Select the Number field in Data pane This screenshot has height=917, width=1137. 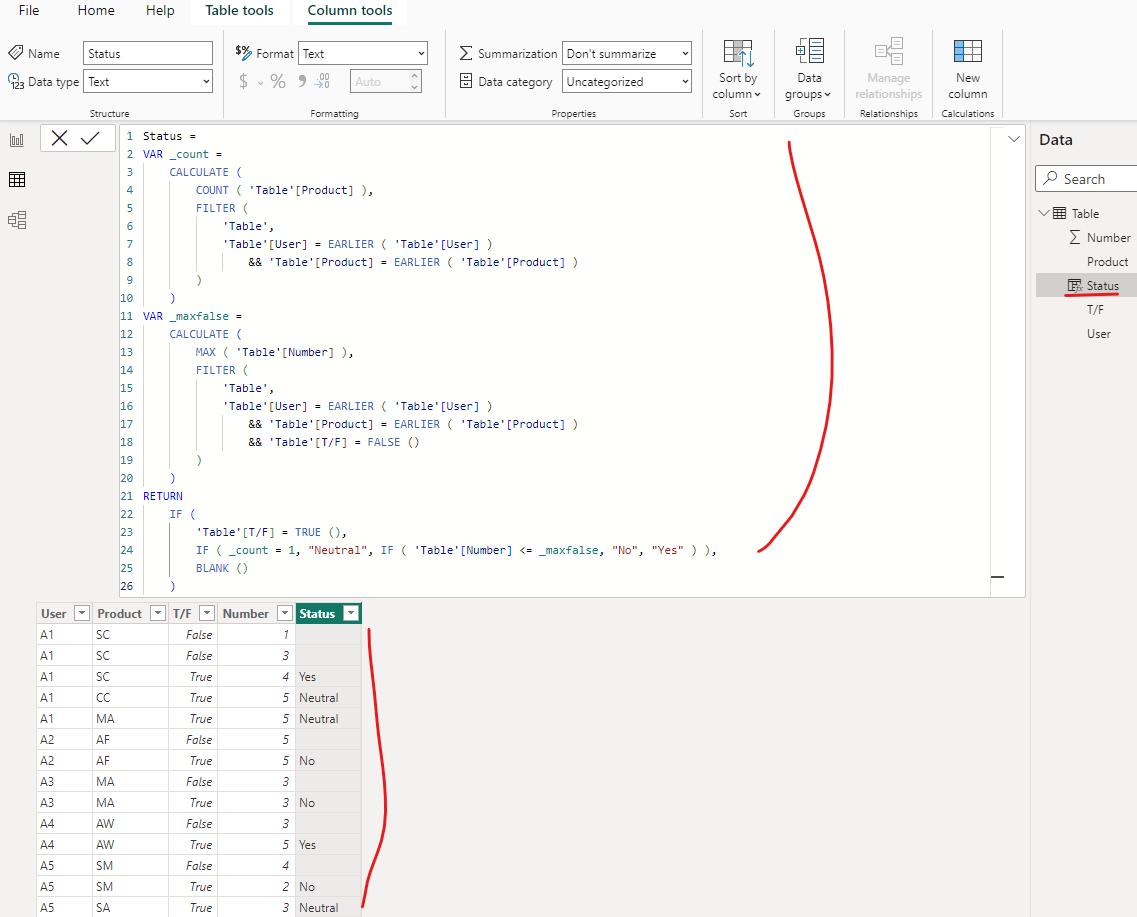[x=1108, y=237]
